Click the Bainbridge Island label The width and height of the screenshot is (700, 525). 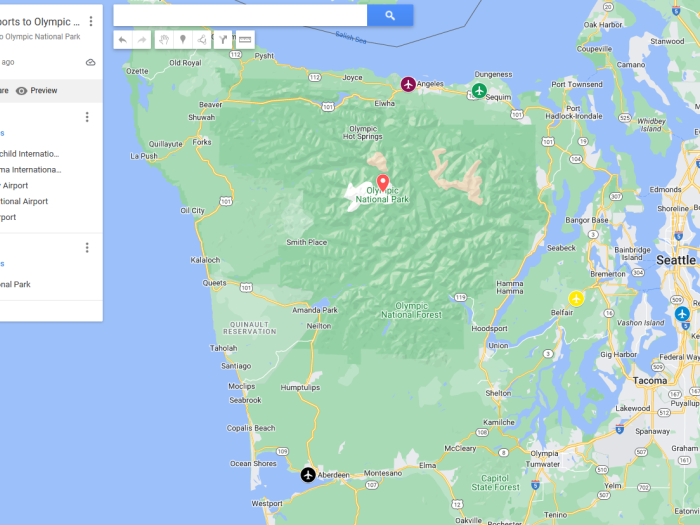coord(632,254)
